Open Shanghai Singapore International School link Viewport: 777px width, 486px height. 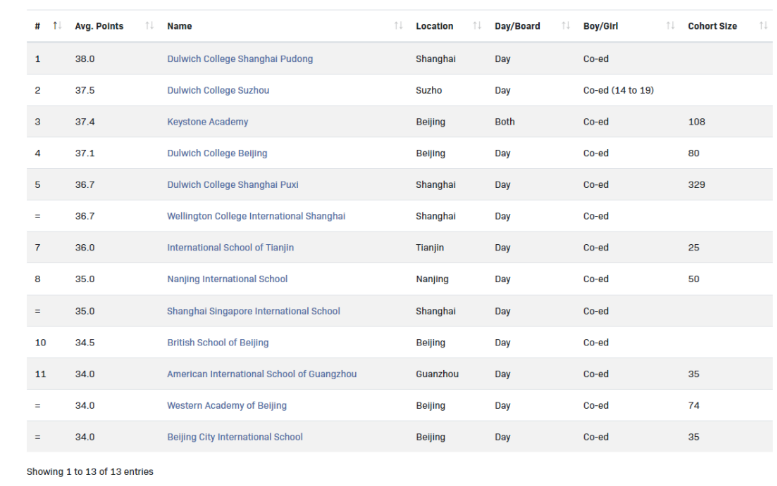tap(253, 311)
